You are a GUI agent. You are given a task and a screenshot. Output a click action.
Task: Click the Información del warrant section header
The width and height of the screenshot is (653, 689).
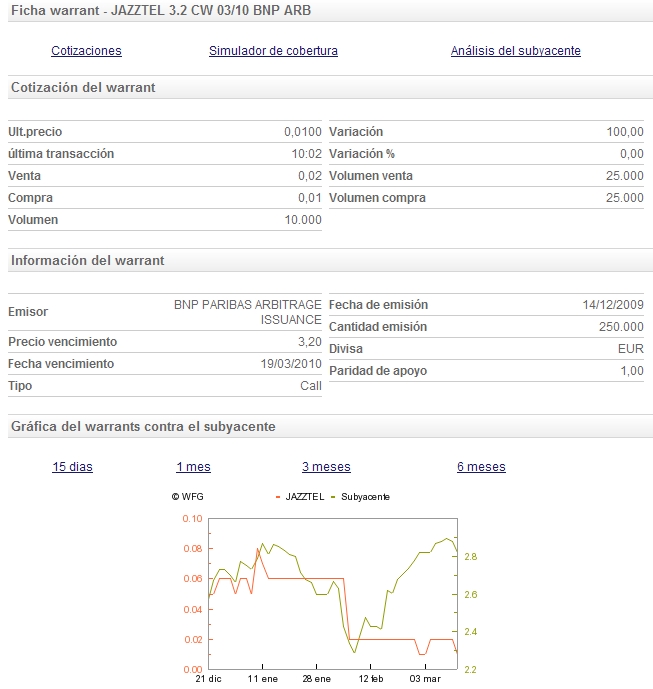[x=87, y=261]
